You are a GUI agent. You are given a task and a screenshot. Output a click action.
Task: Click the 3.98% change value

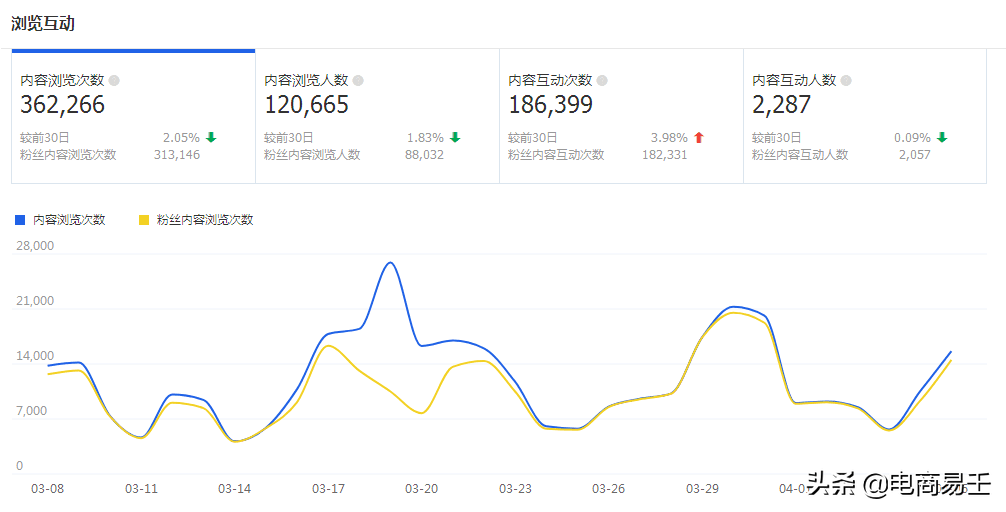669,137
